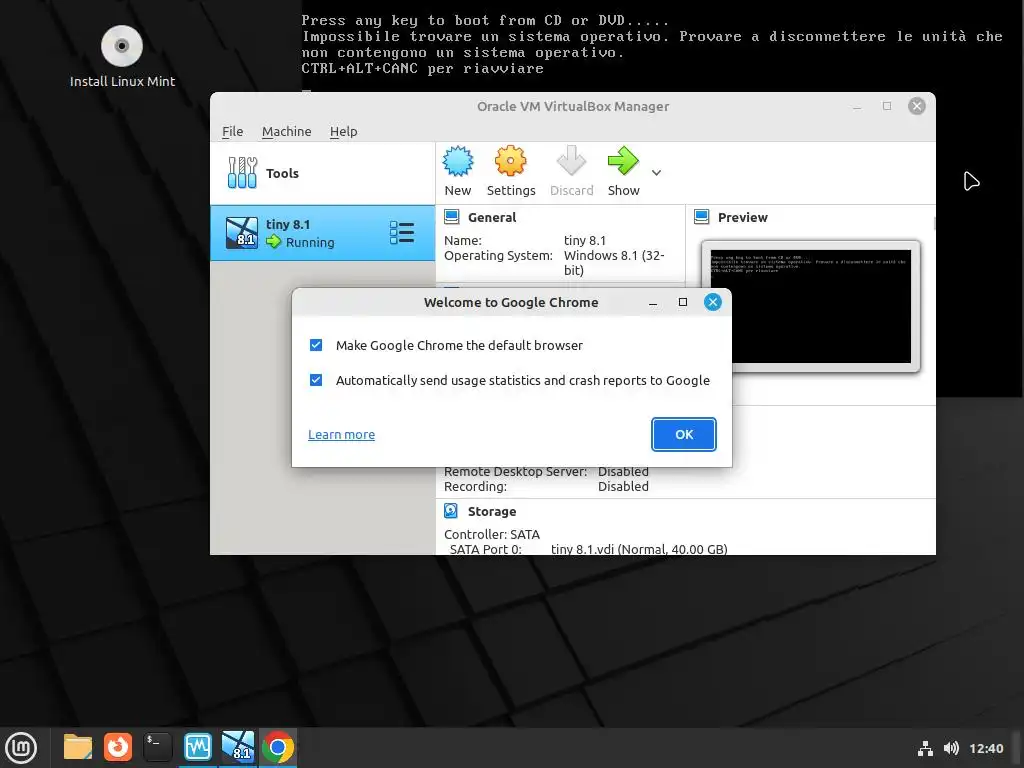
Task: Minimize the VirtualBox Manager window
Action: 857,106
